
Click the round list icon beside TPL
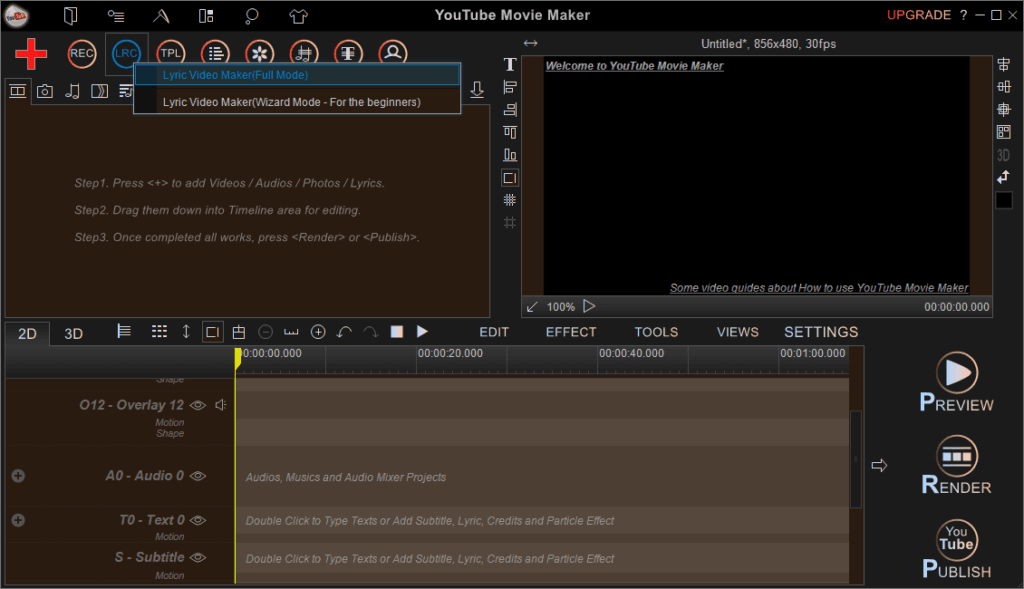(216, 54)
